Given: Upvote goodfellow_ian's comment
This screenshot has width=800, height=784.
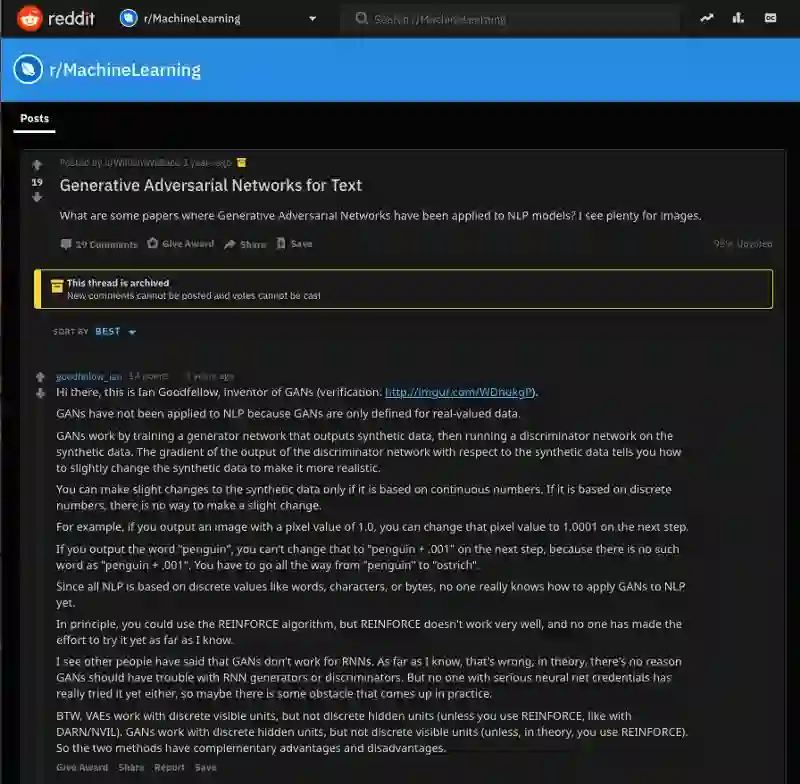Looking at the screenshot, I should click(40, 377).
